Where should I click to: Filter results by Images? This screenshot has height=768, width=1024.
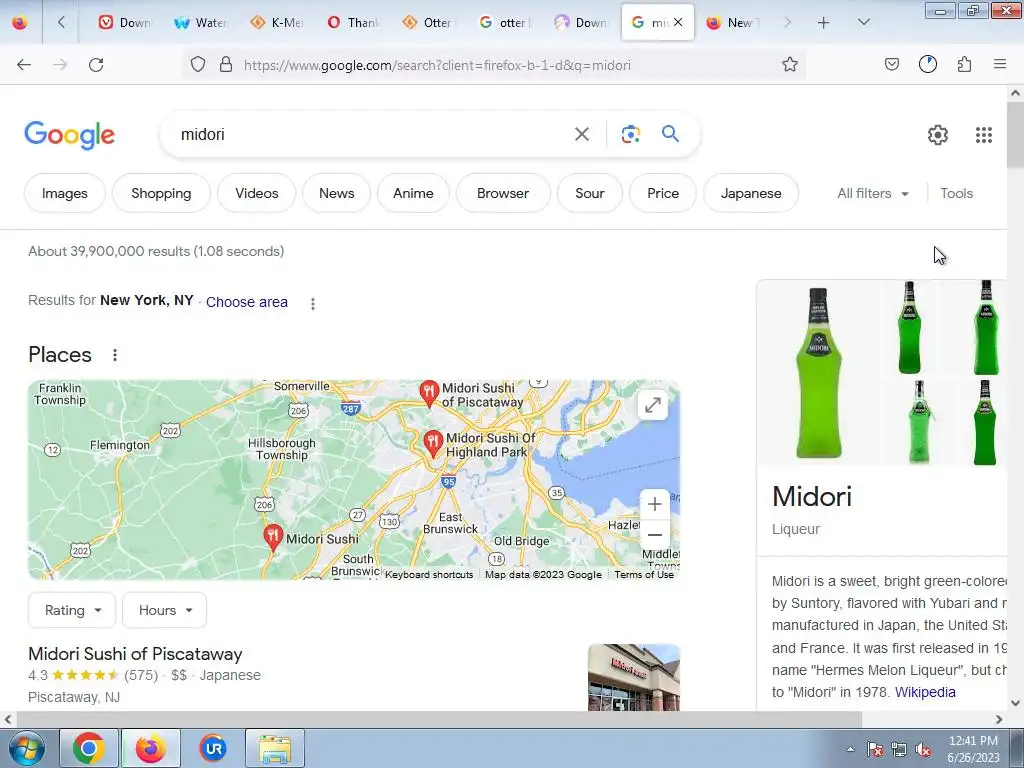(65, 193)
